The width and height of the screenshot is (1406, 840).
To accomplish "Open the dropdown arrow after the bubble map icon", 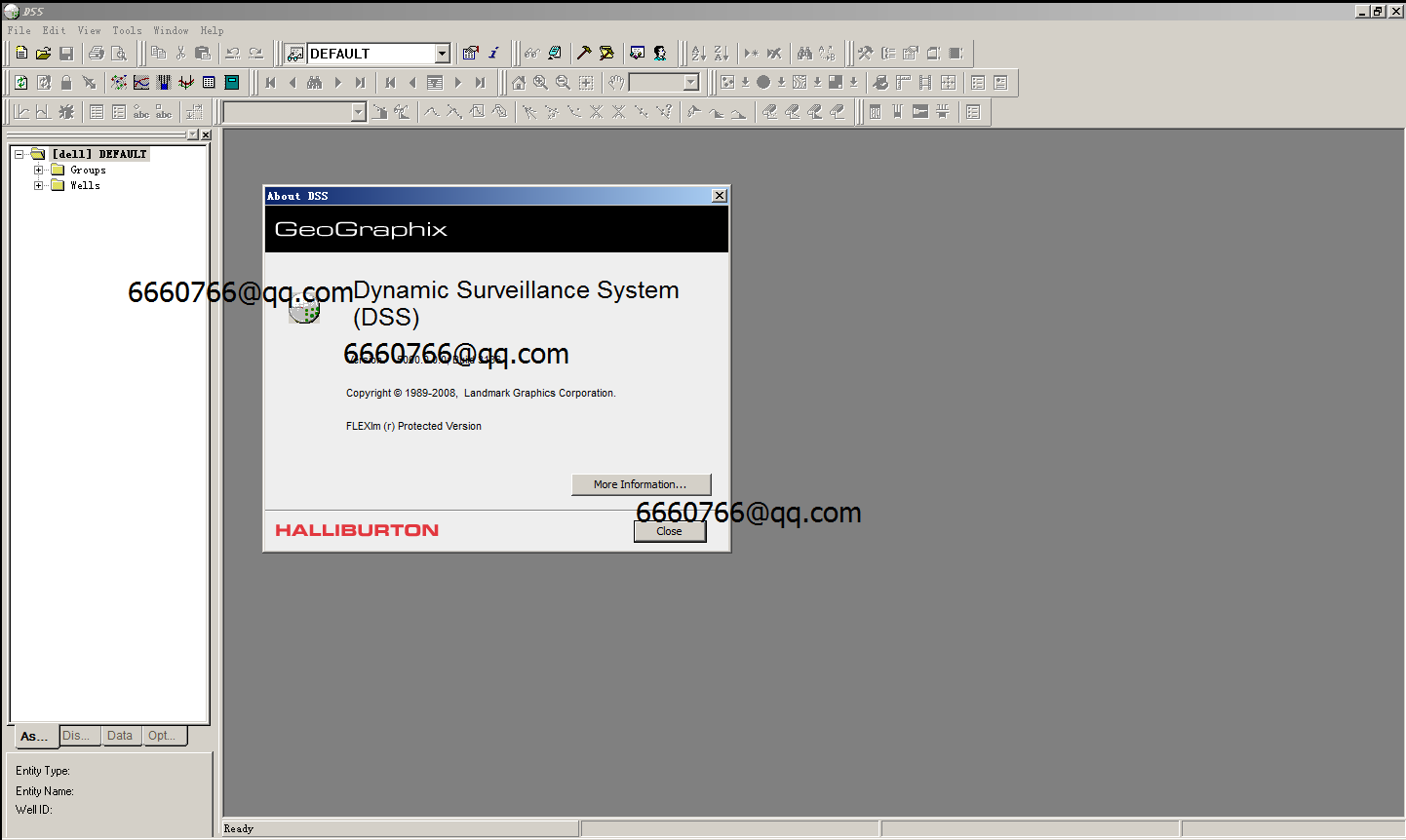I will 781,83.
